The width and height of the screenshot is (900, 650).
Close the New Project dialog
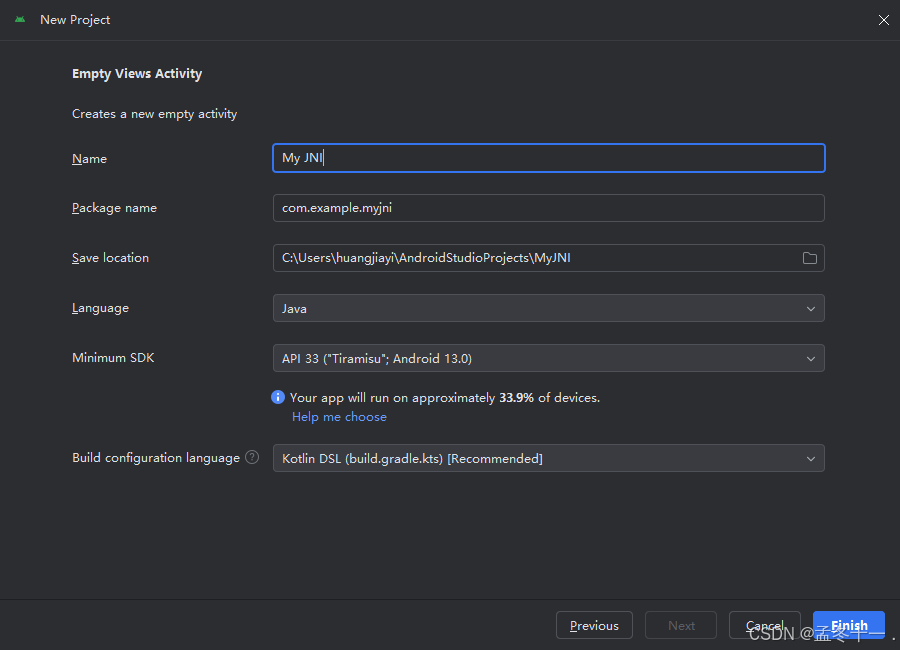pyautogui.click(x=883, y=20)
